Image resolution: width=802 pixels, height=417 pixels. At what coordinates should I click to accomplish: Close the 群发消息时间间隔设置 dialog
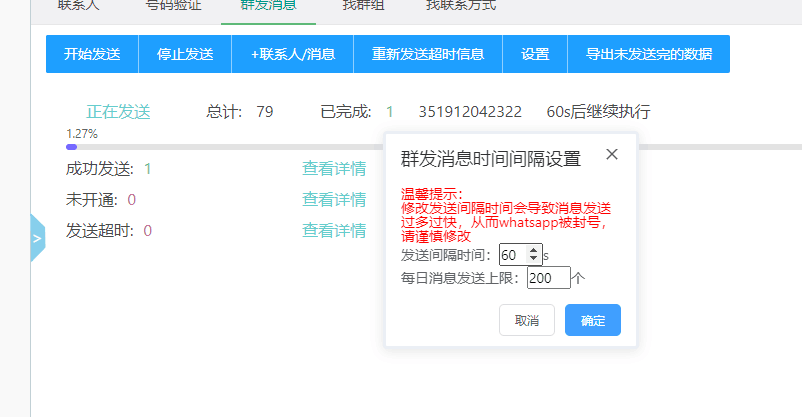(x=612, y=154)
